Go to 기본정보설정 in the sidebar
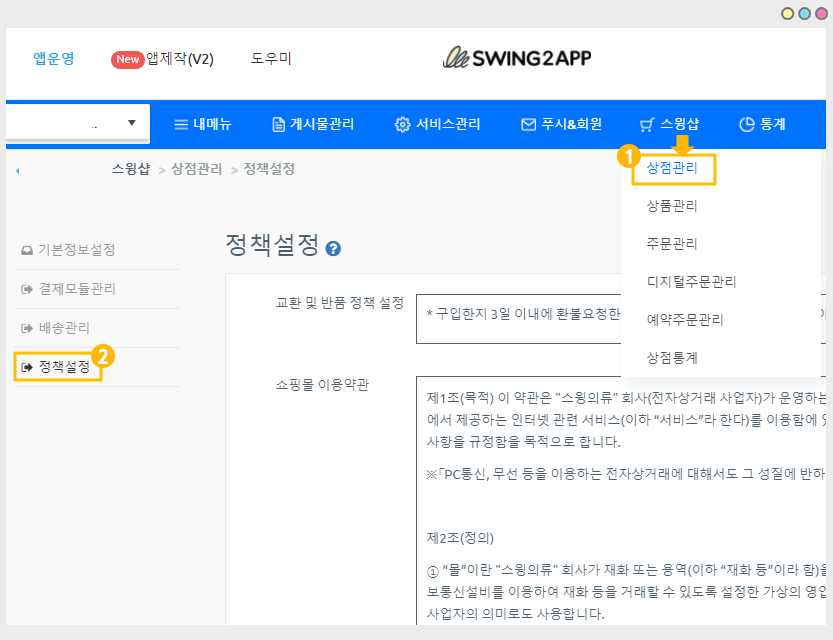 [x=76, y=250]
